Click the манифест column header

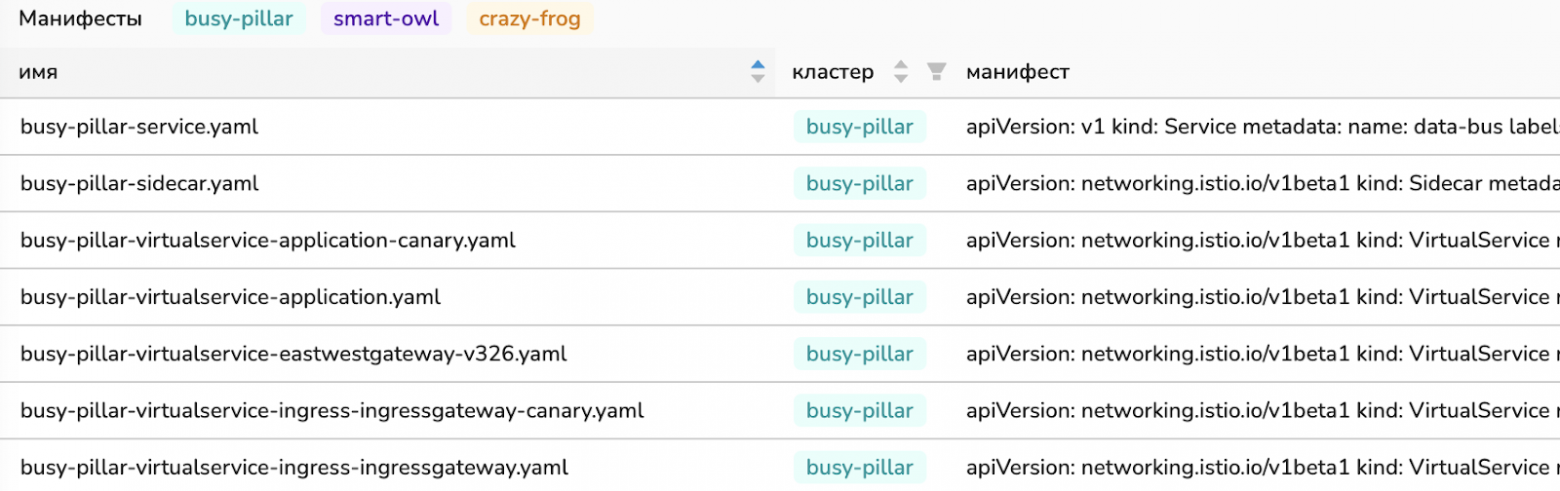tap(1017, 72)
